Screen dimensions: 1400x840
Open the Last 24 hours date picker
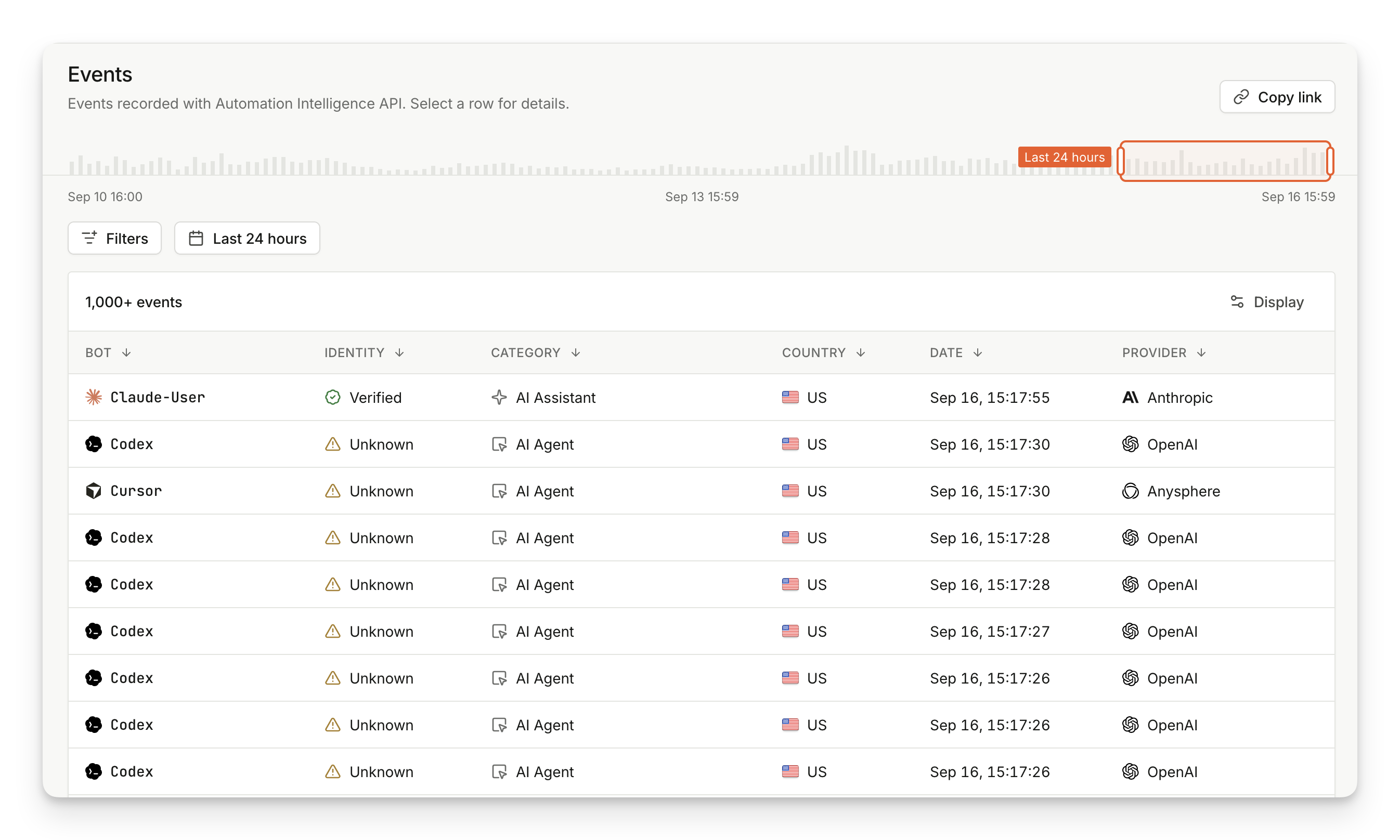coord(247,238)
